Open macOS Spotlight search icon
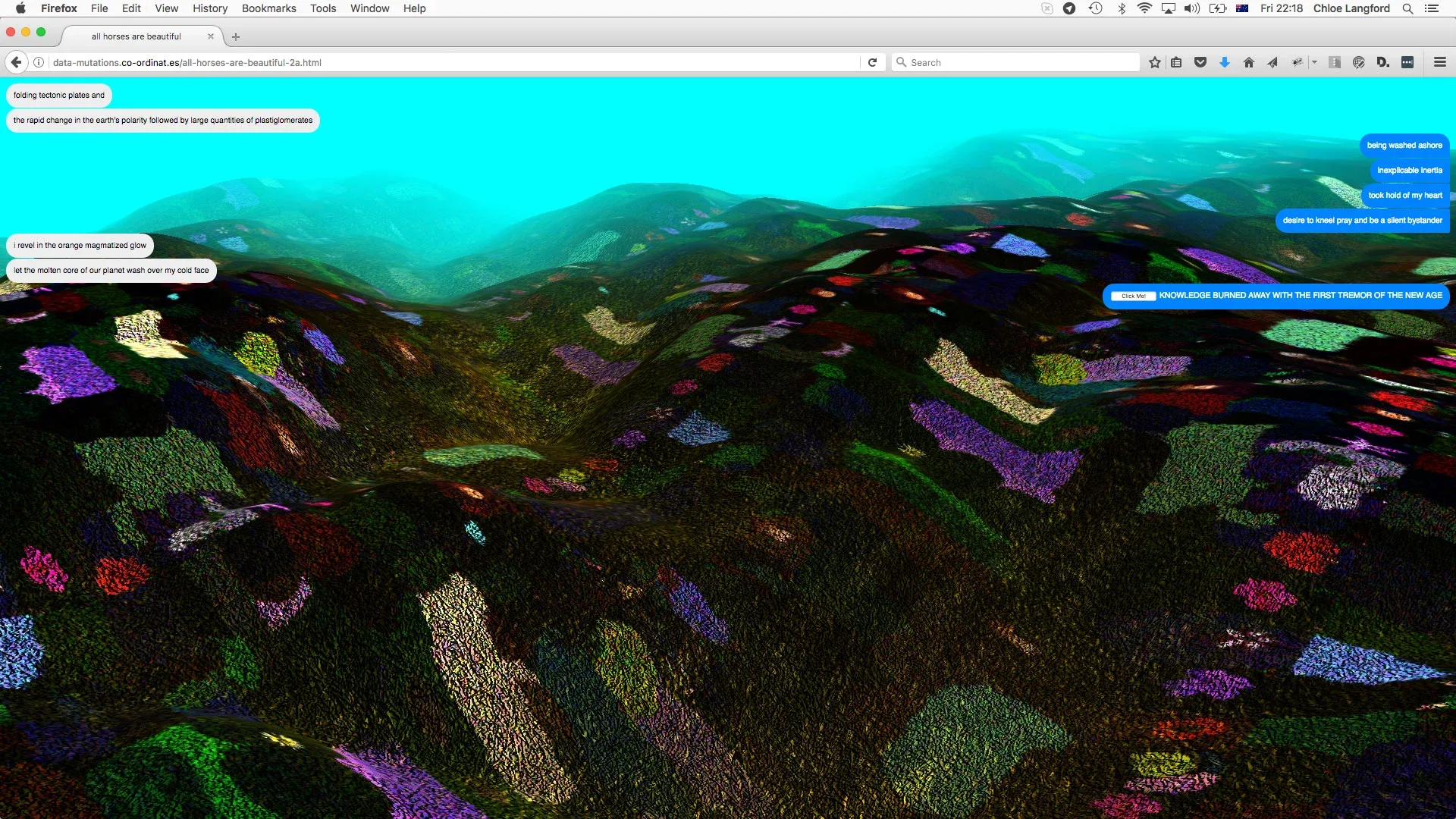Screen dimensions: 1456x819 click(1407, 8)
